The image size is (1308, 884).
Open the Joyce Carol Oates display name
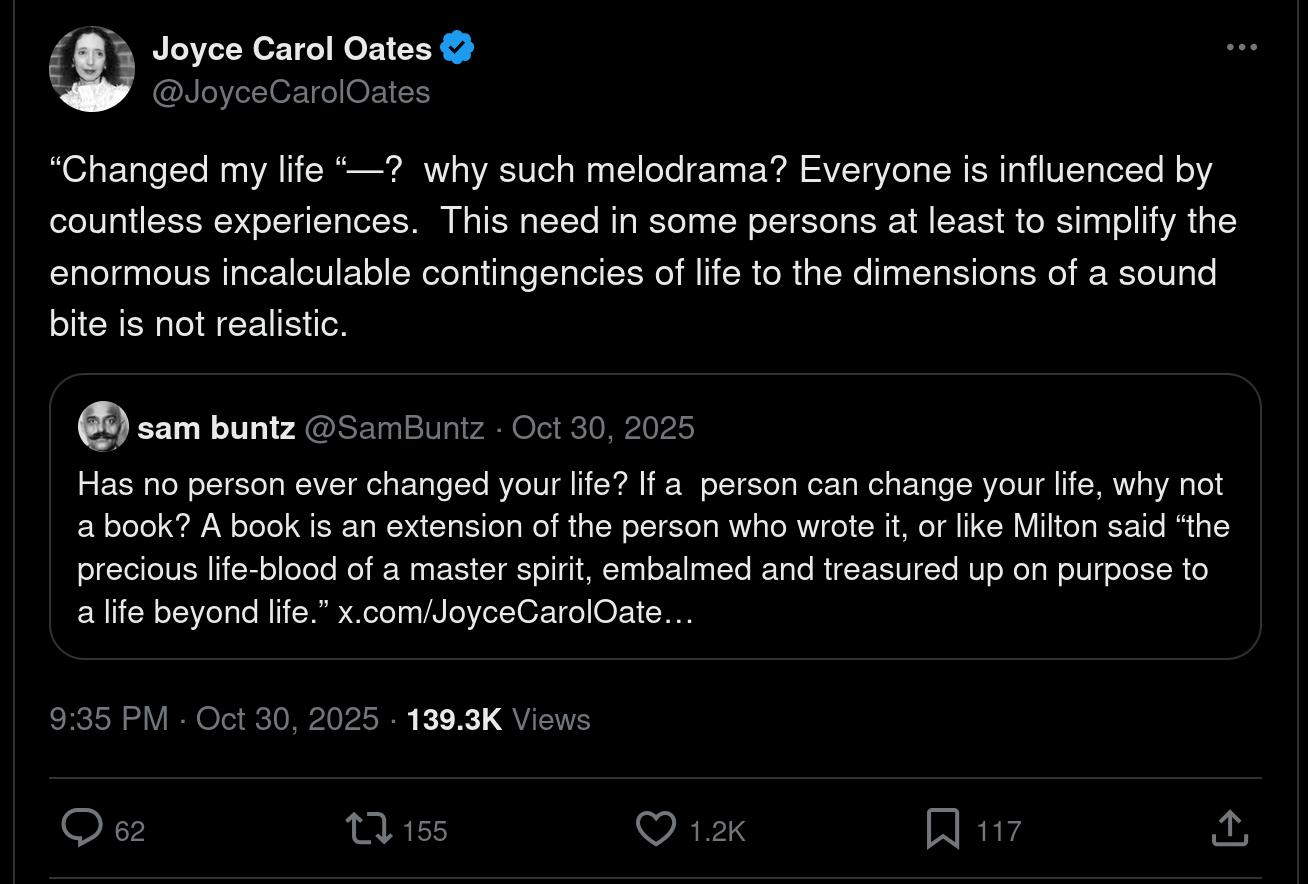tap(291, 48)
